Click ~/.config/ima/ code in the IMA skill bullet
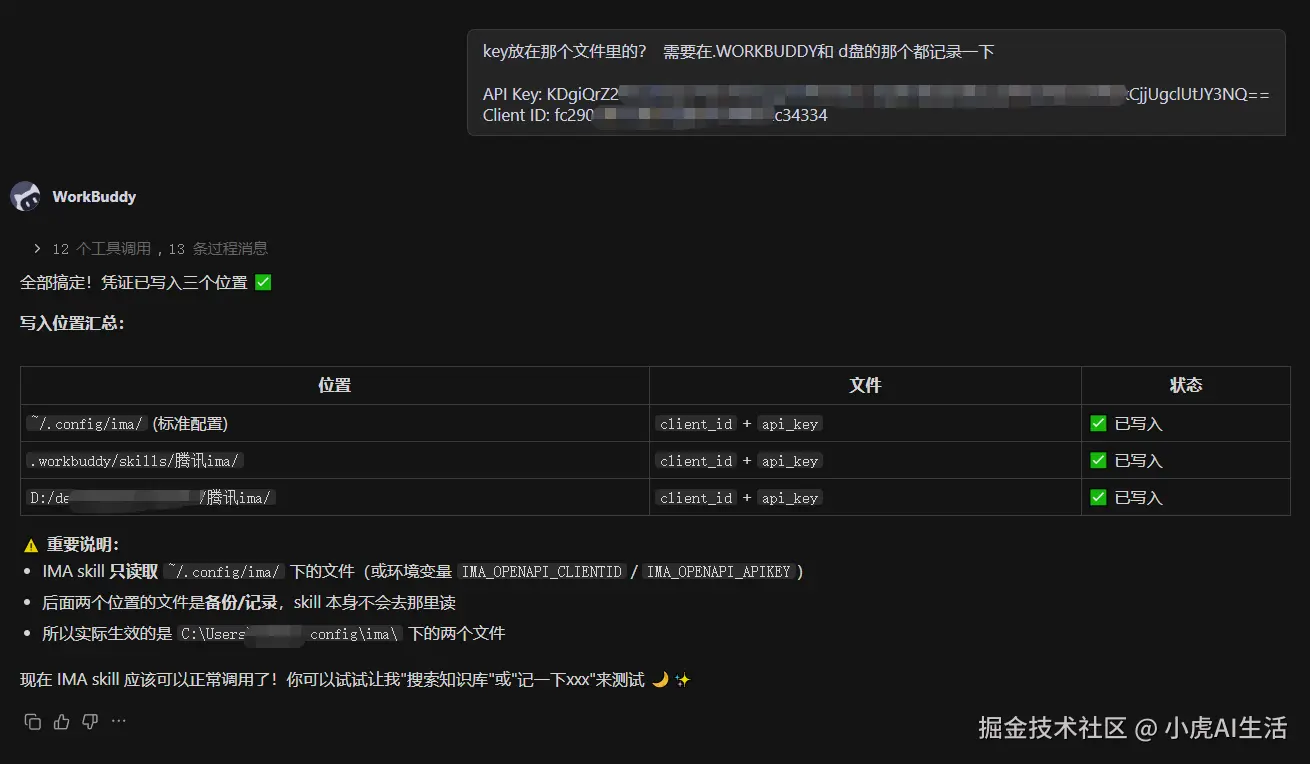Viewport: 1310px width, 764px height. [225, 572]
